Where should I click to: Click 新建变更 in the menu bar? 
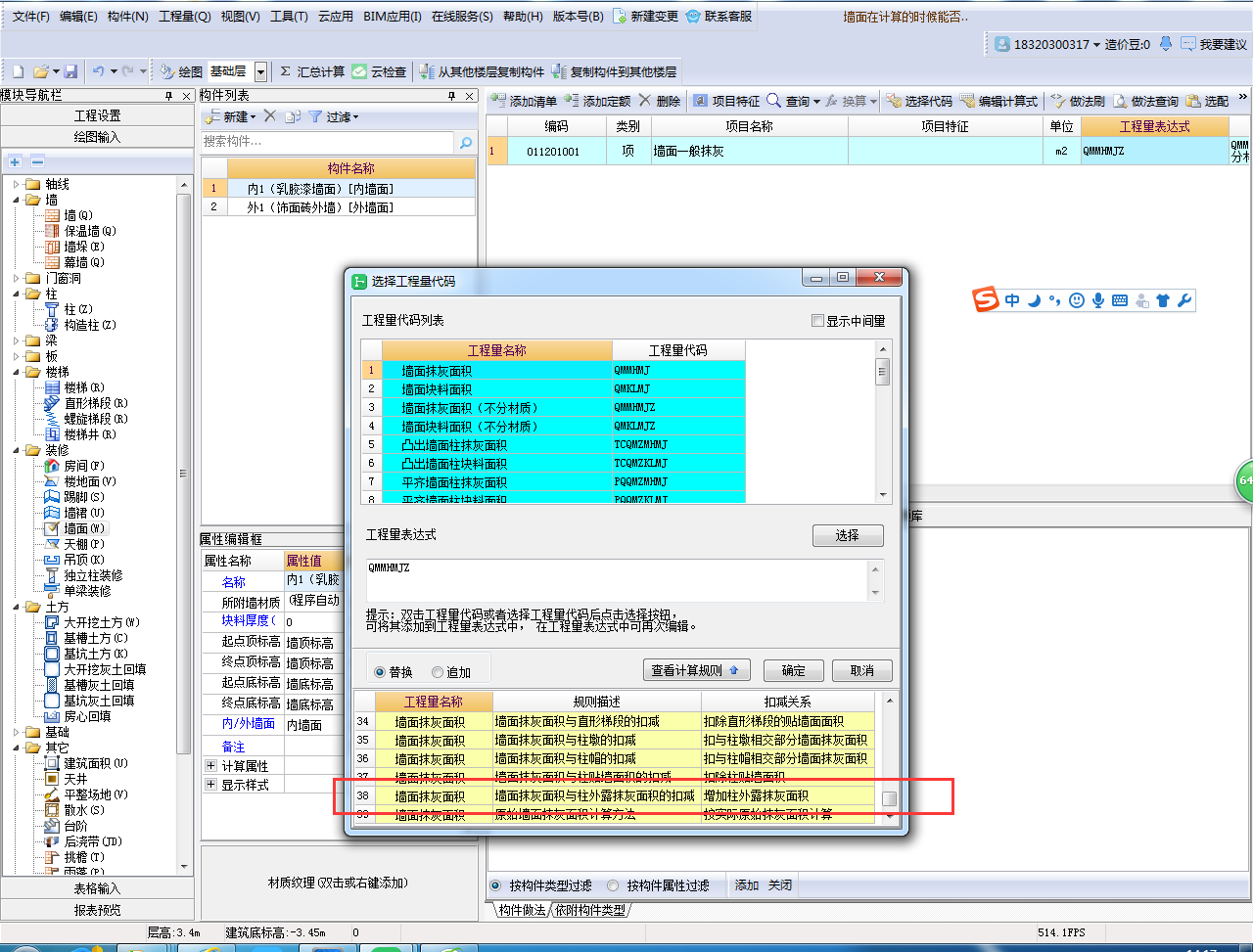645,17
